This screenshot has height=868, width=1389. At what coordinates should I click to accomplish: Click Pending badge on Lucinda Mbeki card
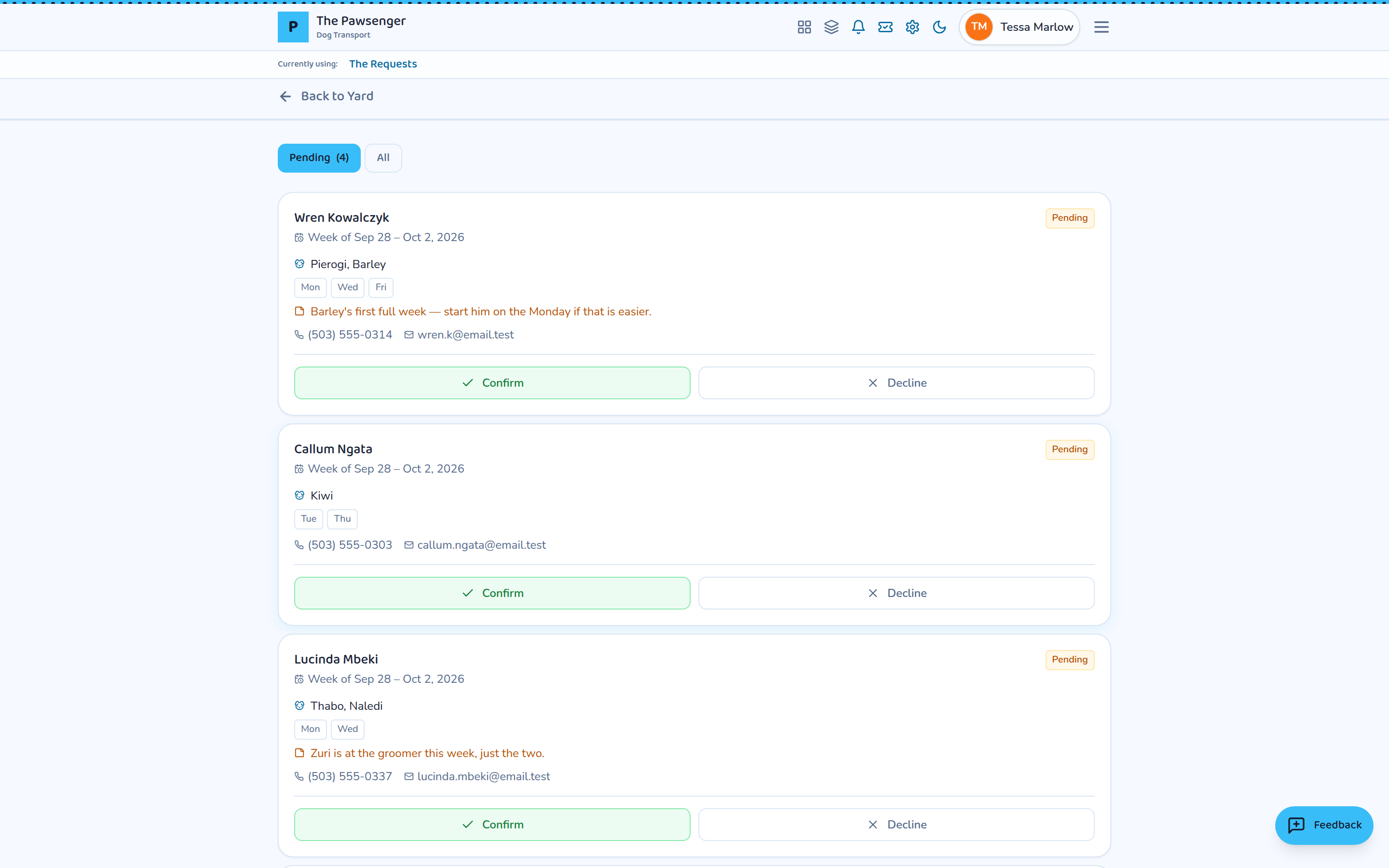tap(1069, 660)
